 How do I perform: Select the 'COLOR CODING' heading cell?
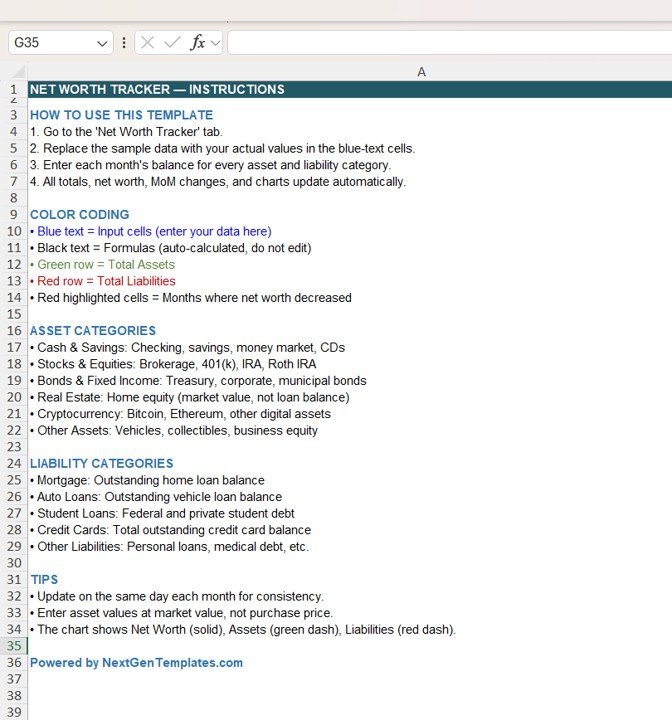click(x=79, y=214)
